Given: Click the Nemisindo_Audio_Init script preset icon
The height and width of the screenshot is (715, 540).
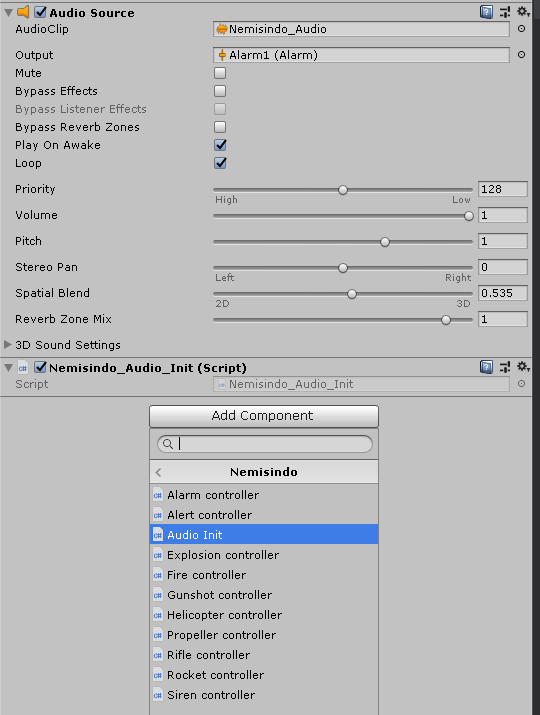Looking at the screenshot, I should [x=504, y=367].
